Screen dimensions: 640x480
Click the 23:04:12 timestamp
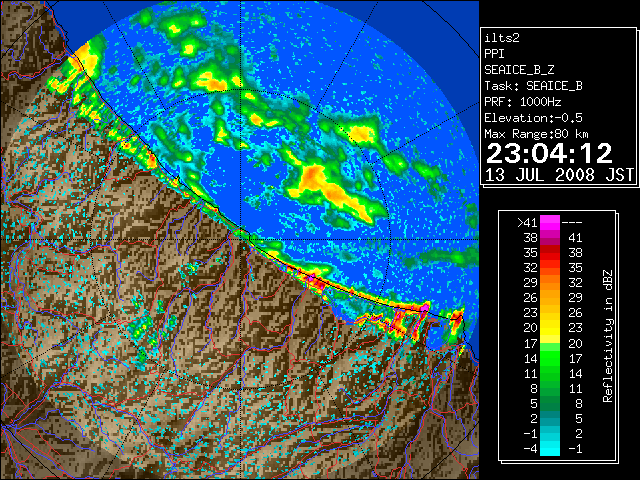(549, 153)
